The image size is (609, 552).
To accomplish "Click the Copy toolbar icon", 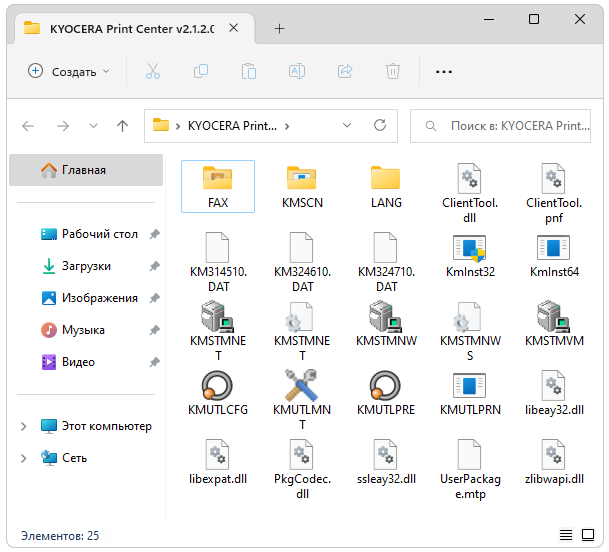I will [x=201, y=71].
